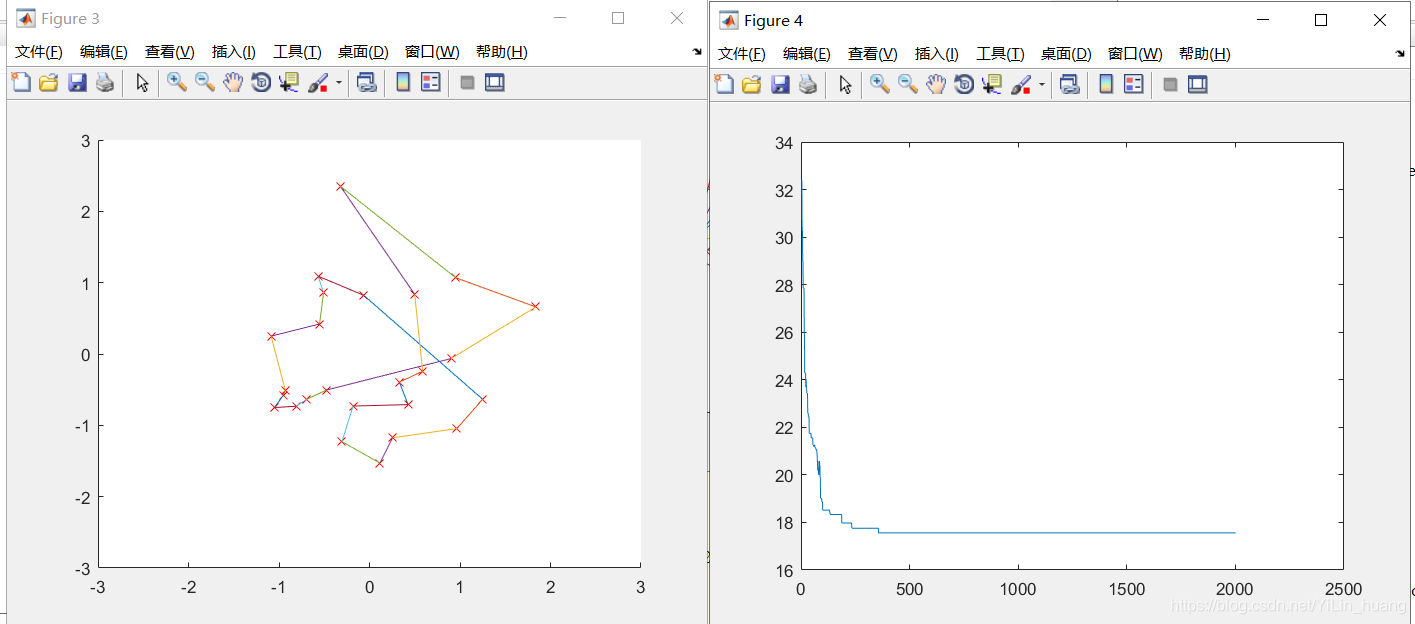Open 帮助(H) menu in Figure 4
1415x624 pixels.
coord(1205,54)
